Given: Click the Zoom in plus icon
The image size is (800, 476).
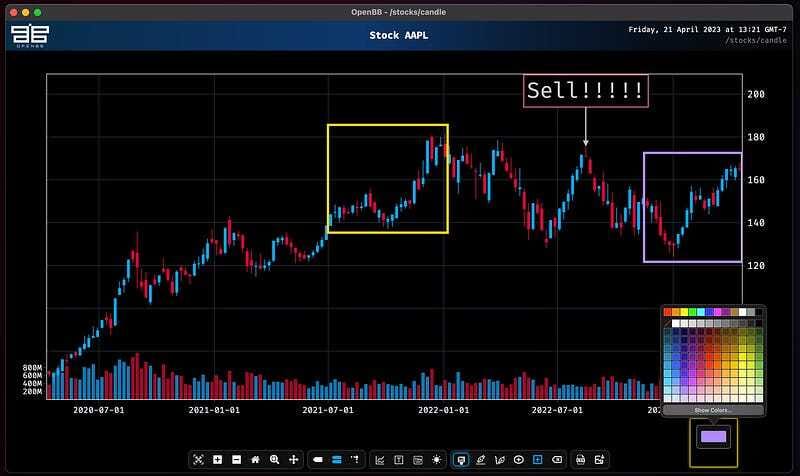Looking at the screenshot, I should pyautogui.click(x=217, y=460).
